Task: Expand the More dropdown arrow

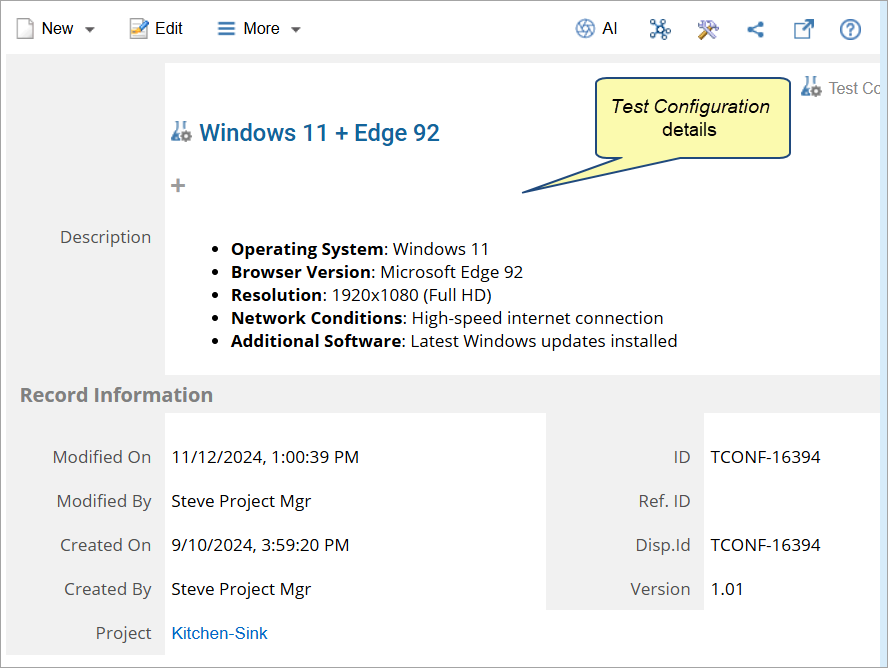Action: point(296,29)
